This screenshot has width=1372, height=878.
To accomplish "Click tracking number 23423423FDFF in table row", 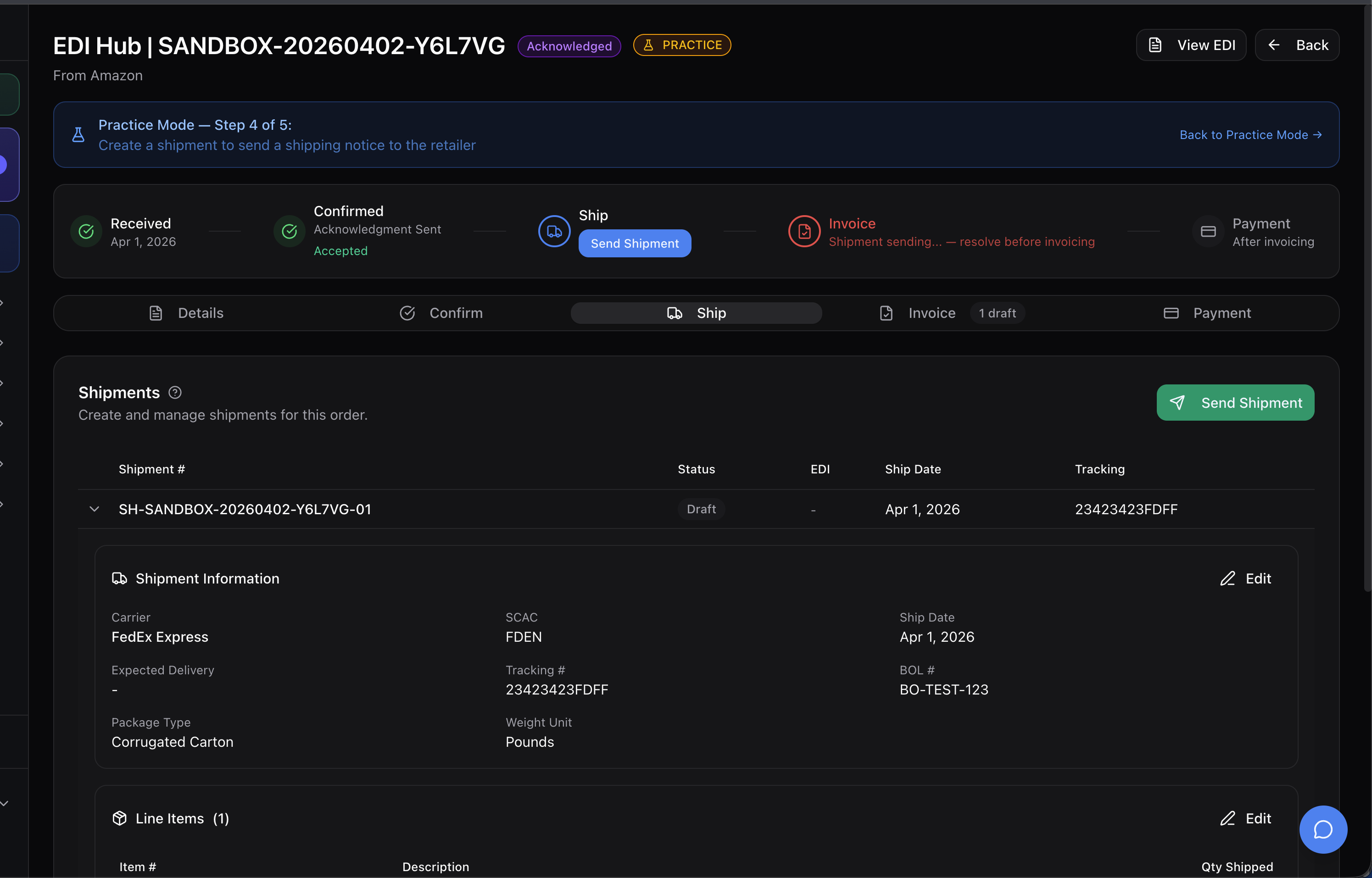I will (x=1126, y=509).
